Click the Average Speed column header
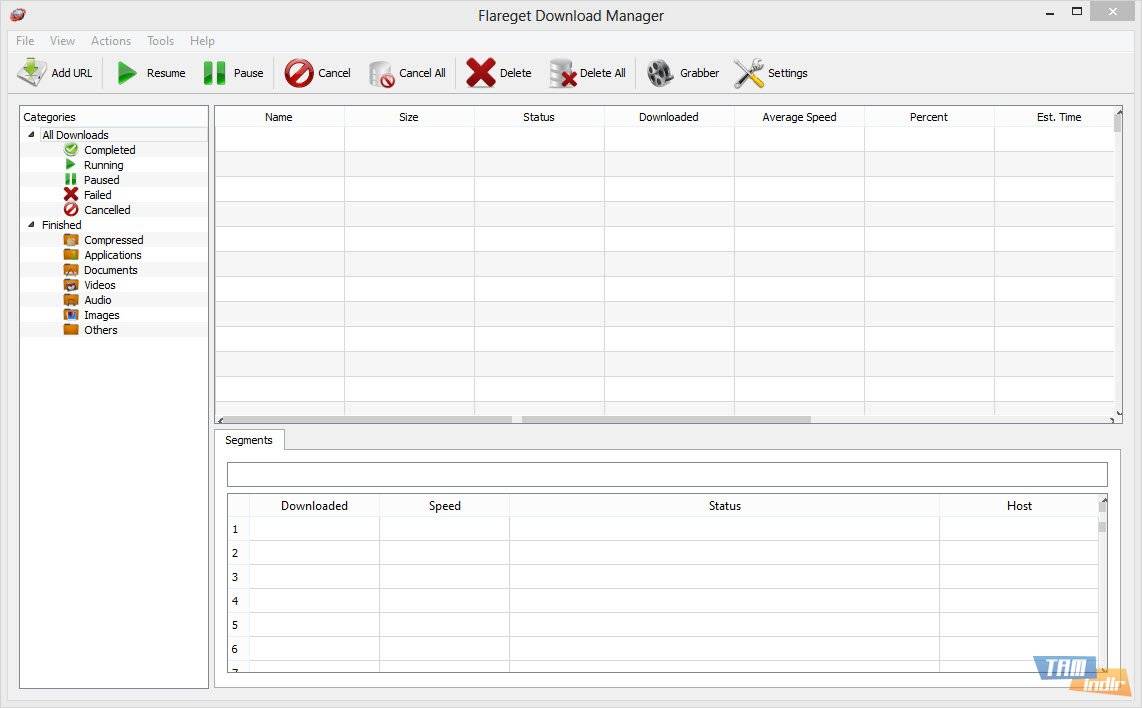This screenshot has width=1142, height=708. (799, 117)
